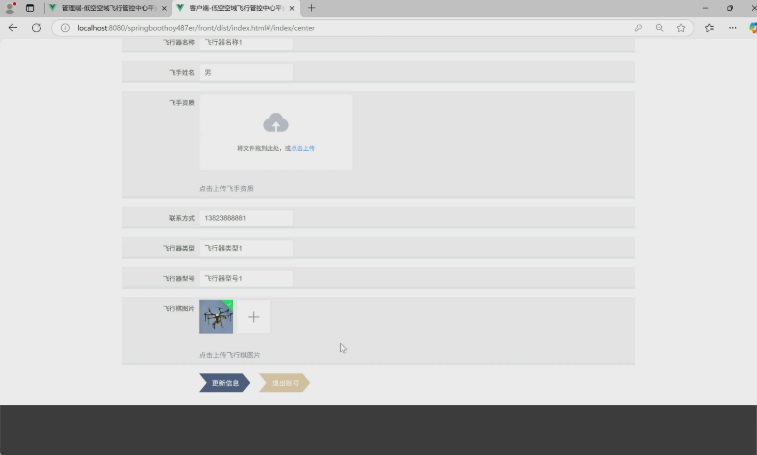Viewport: 757px width, 455px height.
Task: Click the cloud upload icon for 飞手资质
Action: pos(276,123)
